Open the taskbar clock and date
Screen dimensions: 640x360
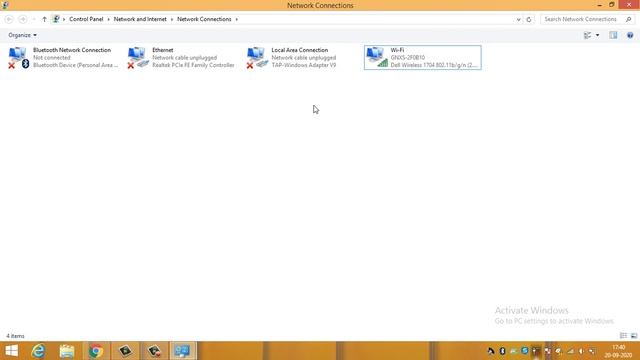618,351
